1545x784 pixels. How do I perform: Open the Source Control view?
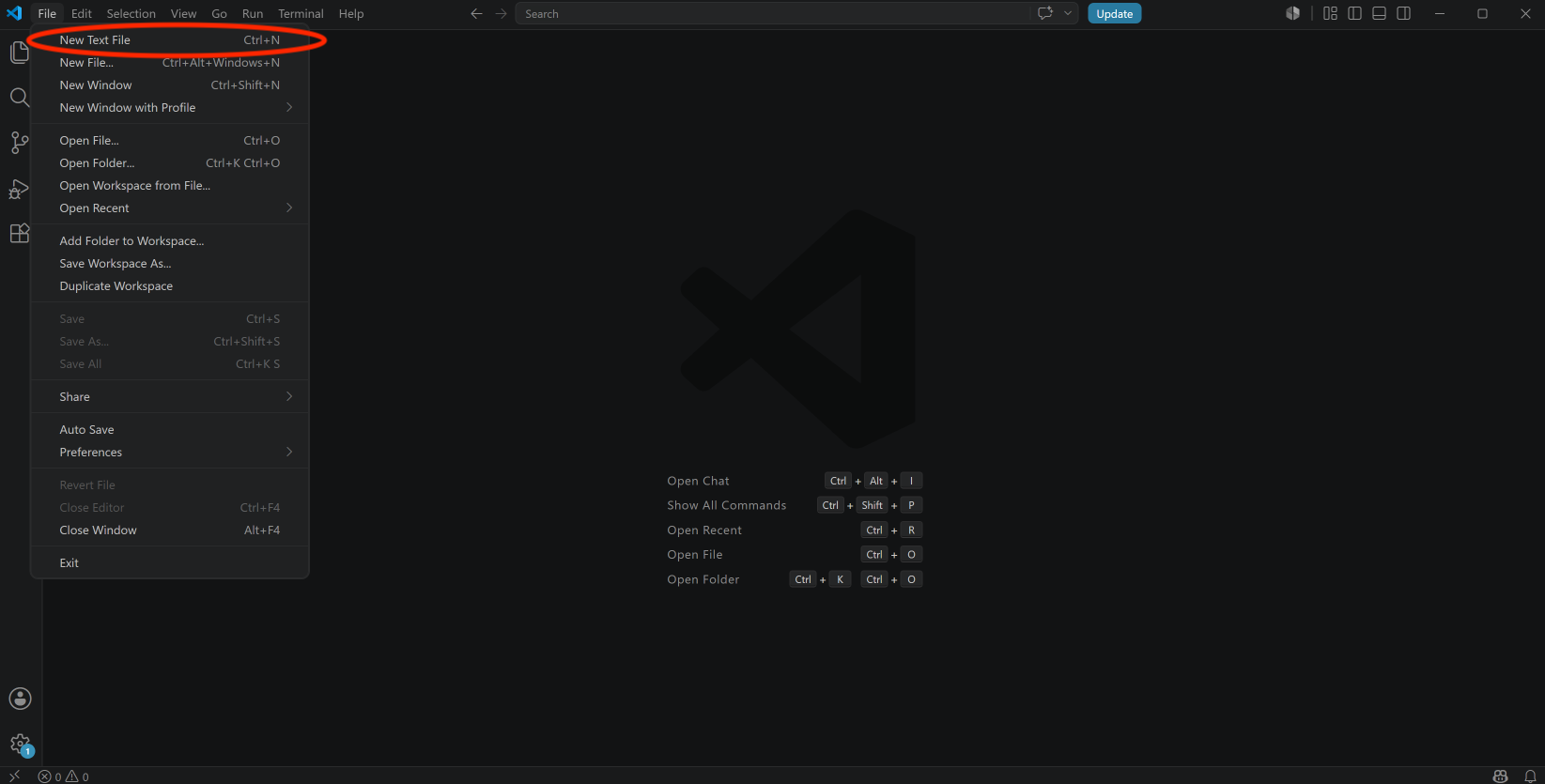19,142
